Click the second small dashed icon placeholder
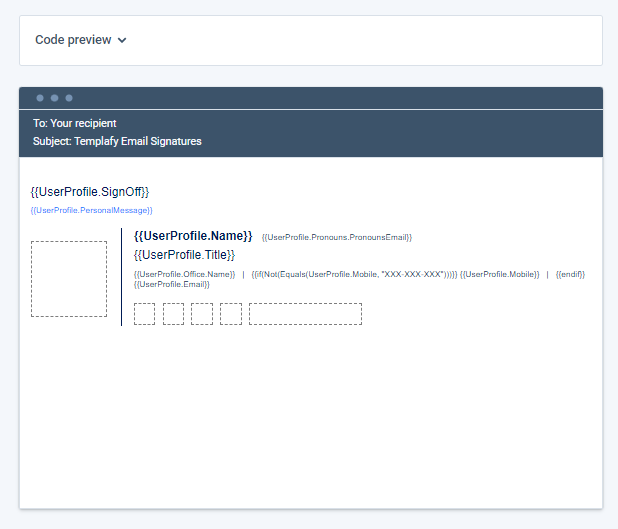 [x=173, y=314]
